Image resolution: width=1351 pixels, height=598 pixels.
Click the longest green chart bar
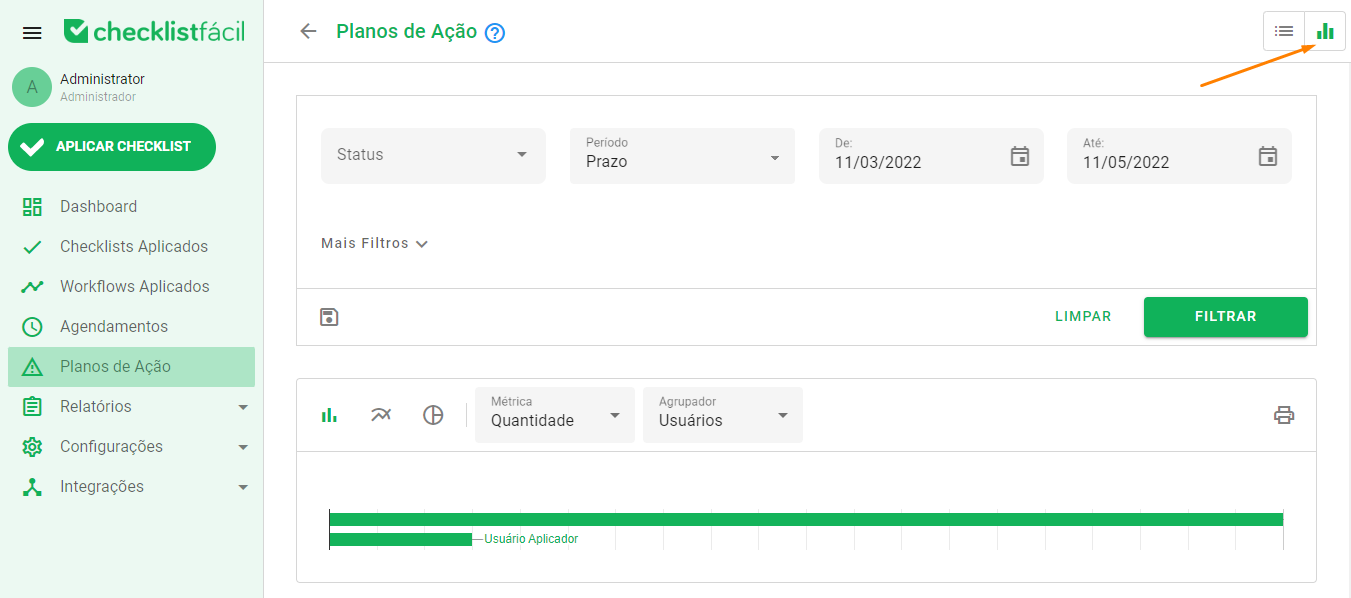[x=806, y=519]
